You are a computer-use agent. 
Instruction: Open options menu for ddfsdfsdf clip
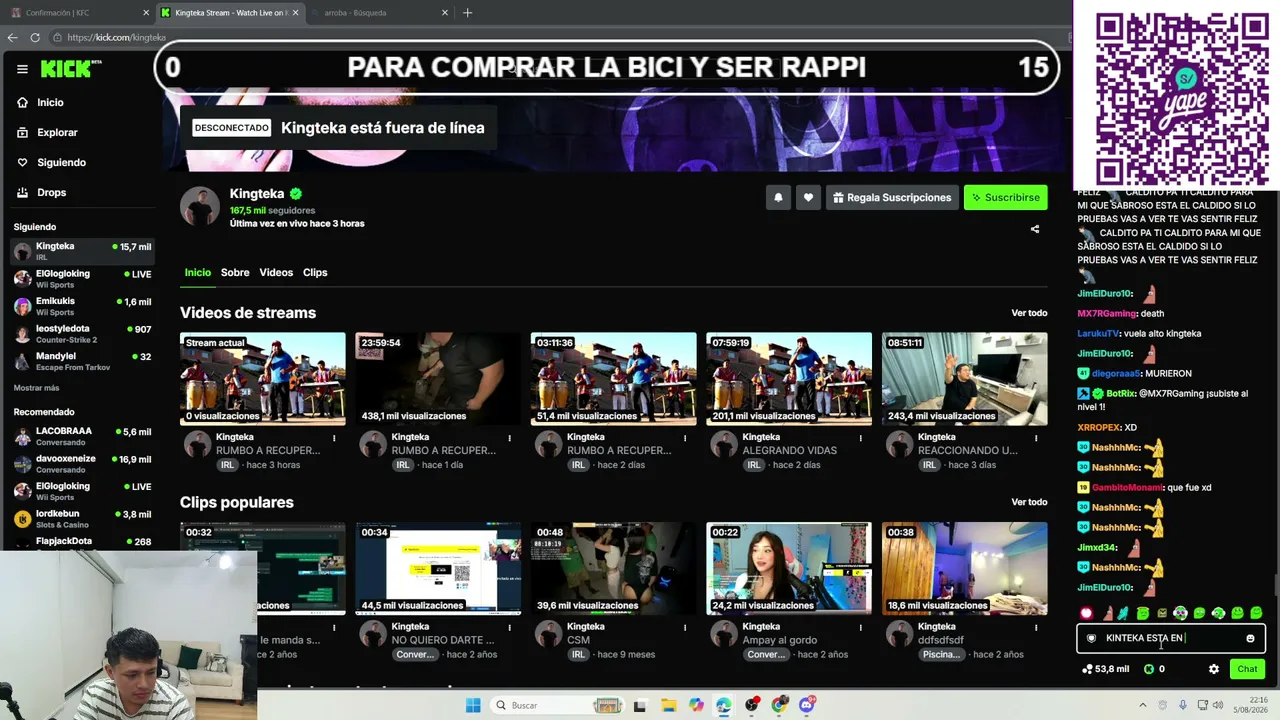pyautogui.click(x=1036, y=627)
